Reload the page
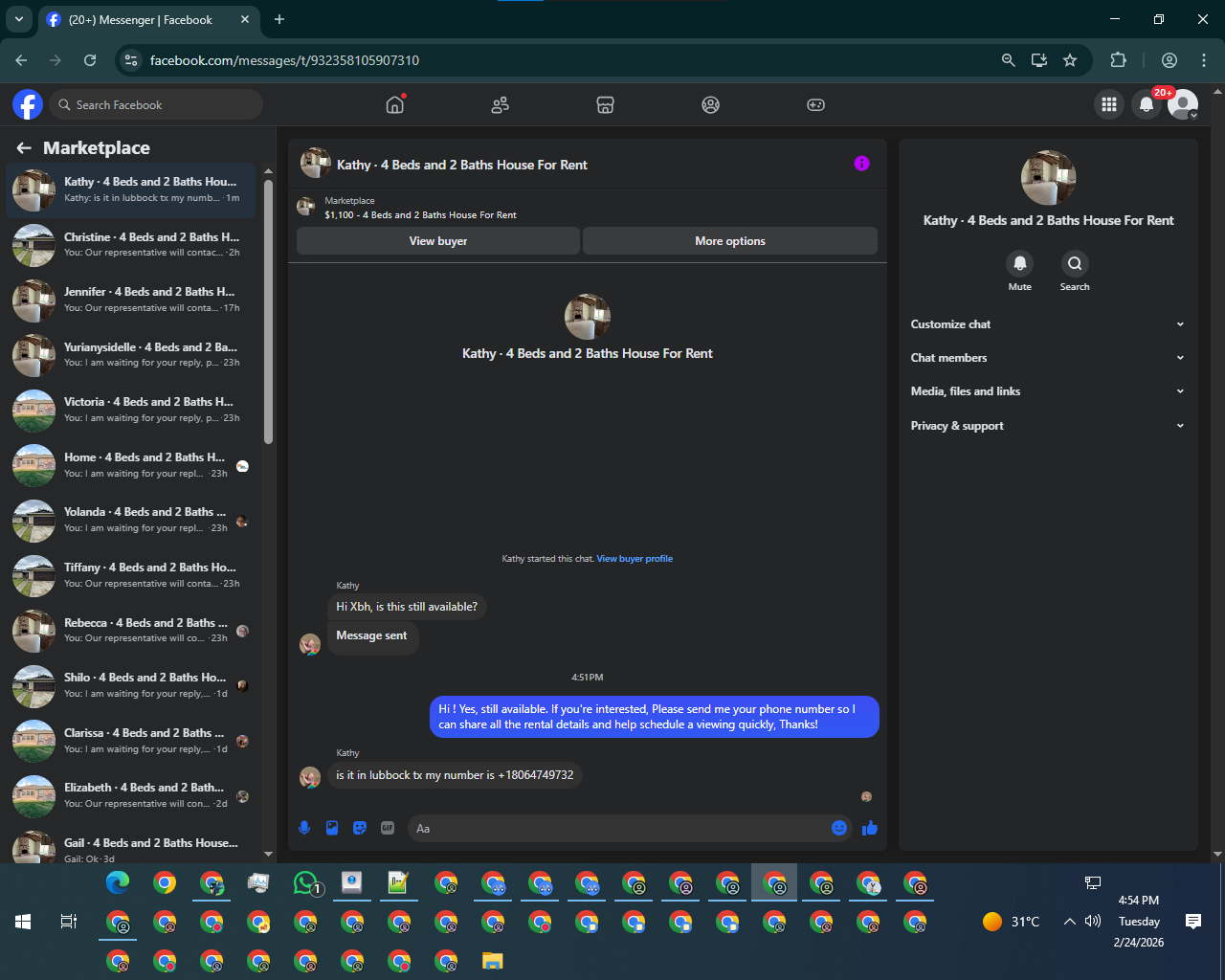Screen dimensions: 1225x980 click(x=90, y=60)
